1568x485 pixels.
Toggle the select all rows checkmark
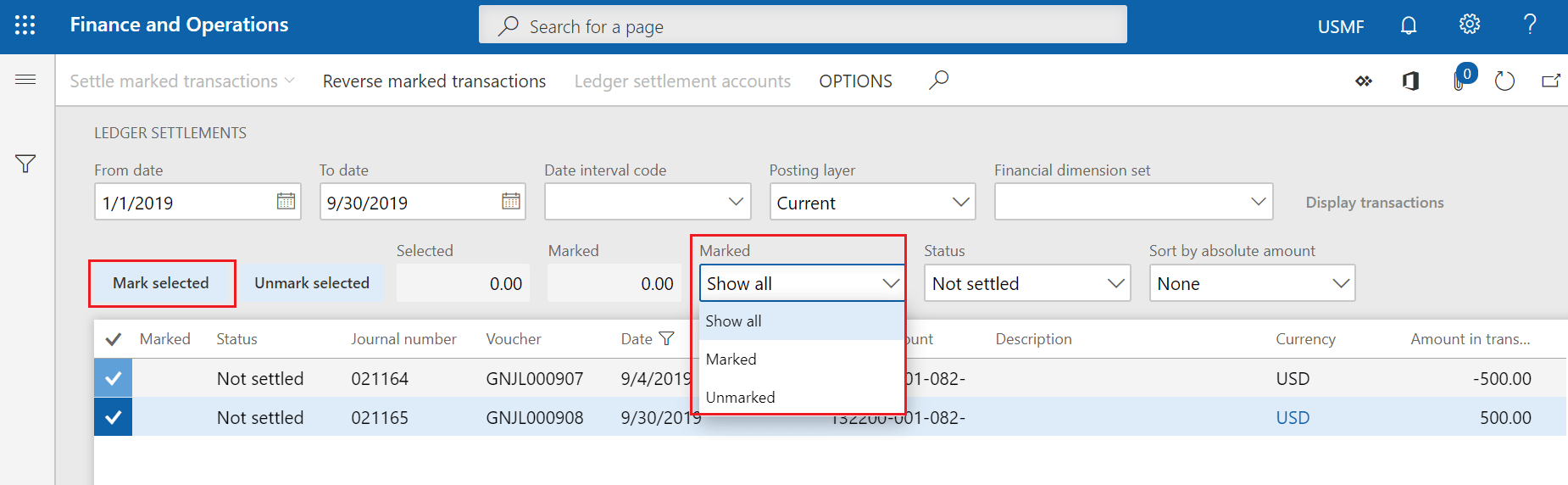(113, 339)
